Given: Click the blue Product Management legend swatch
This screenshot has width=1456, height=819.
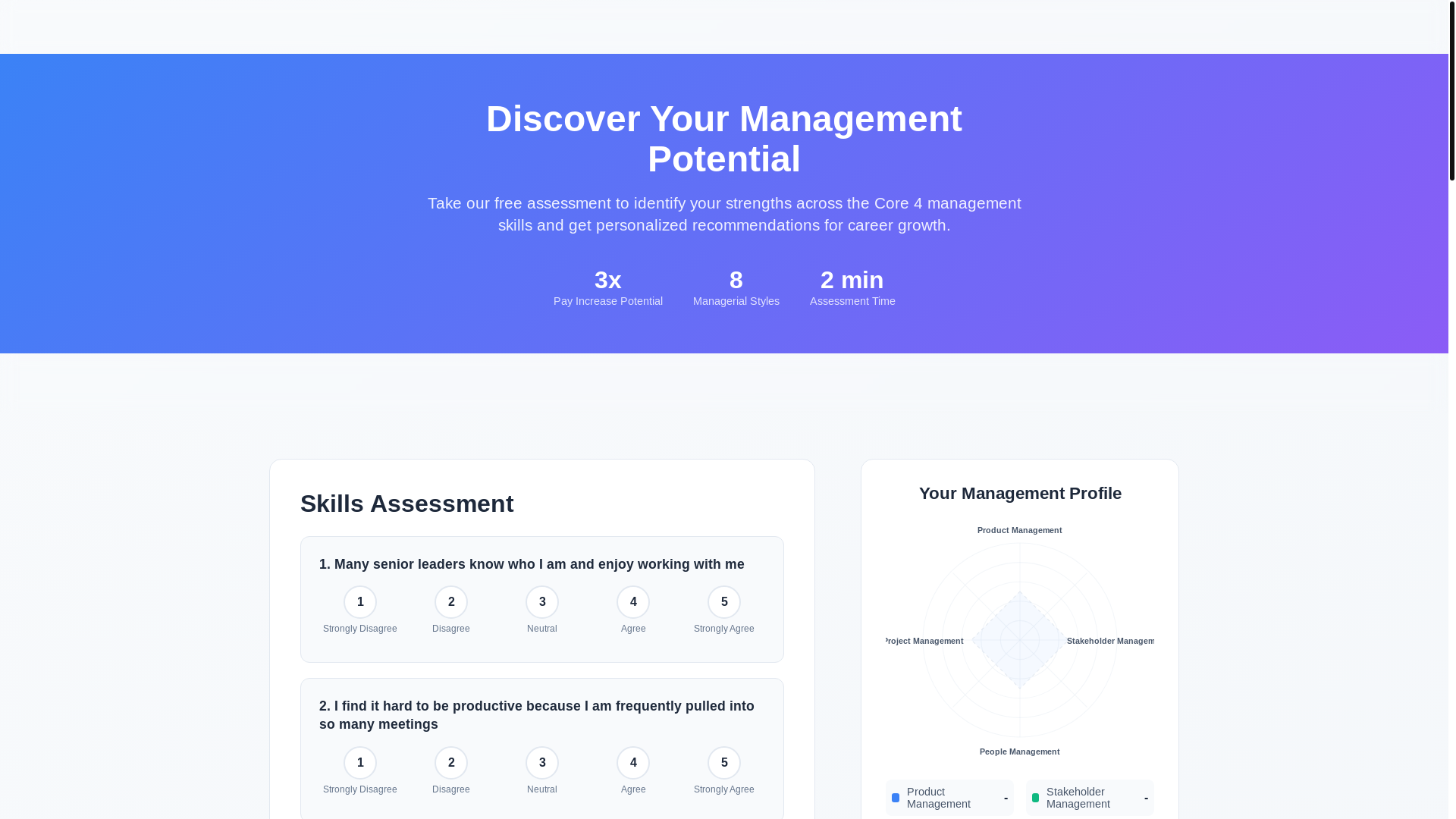Looking at the screenshot, I should pyautogui.click(x=896, y=798).
